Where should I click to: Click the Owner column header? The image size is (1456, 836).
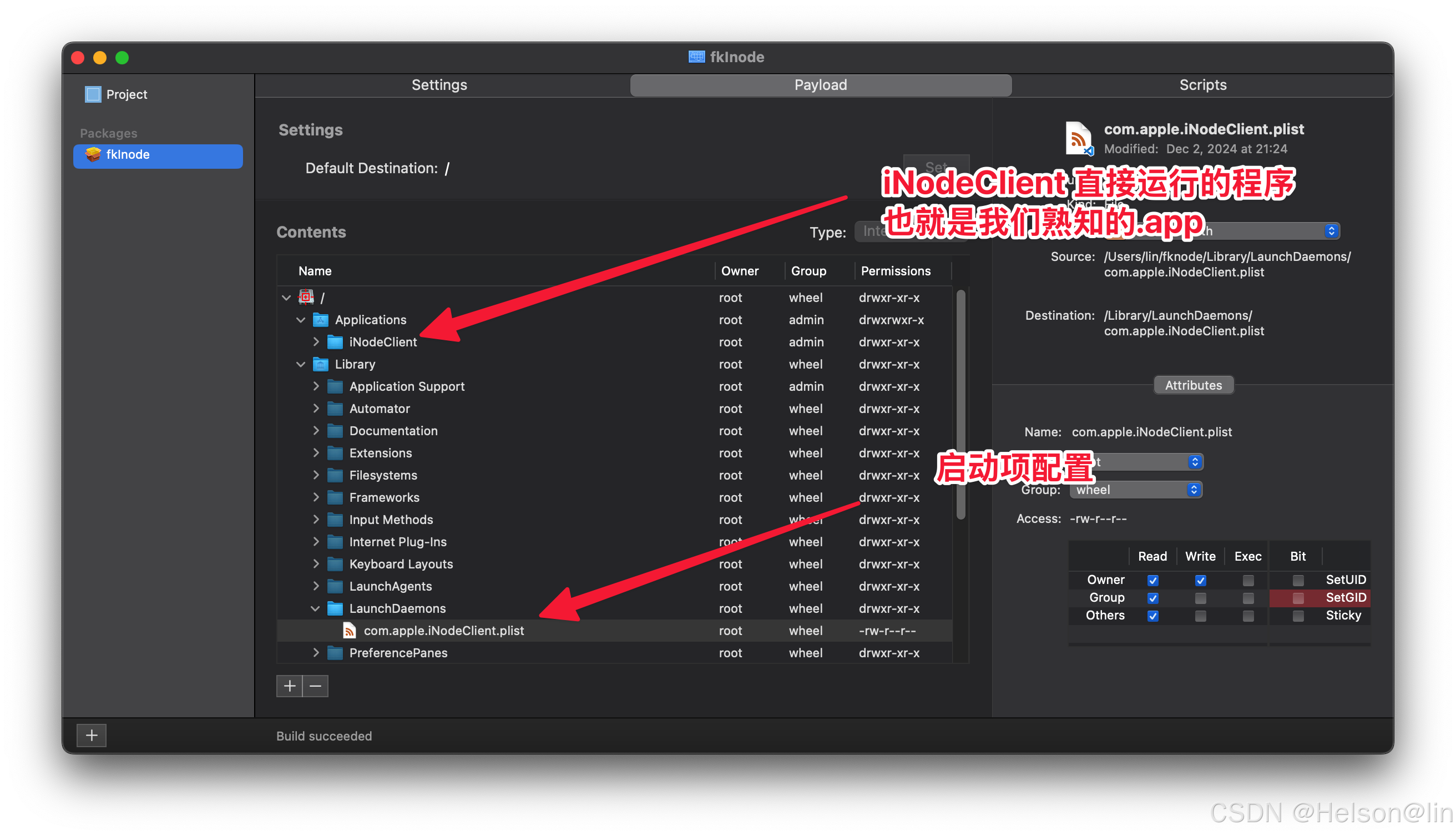(x=750, y=271)
